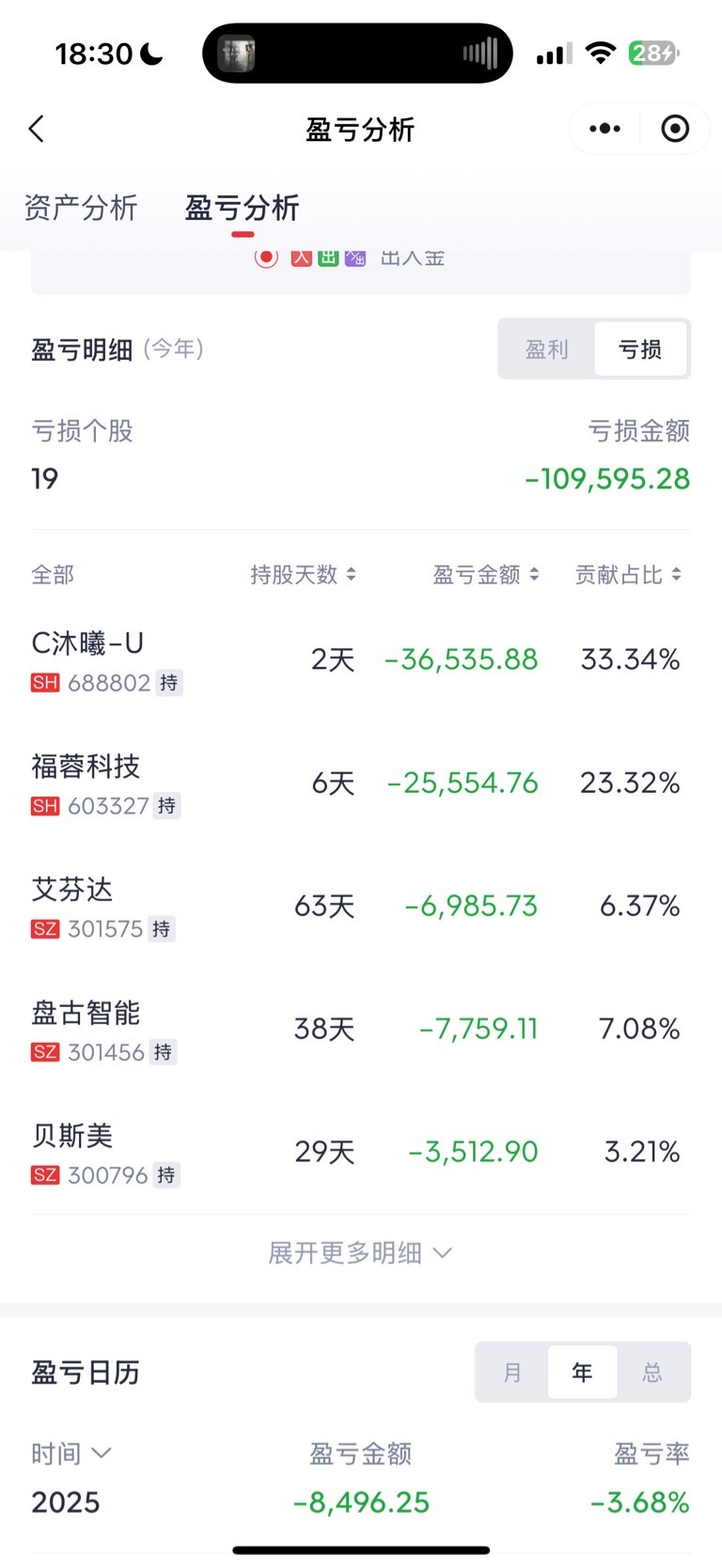Tap the SZ badge next to 301456

pyautogui.click(x=45, y=1052)
